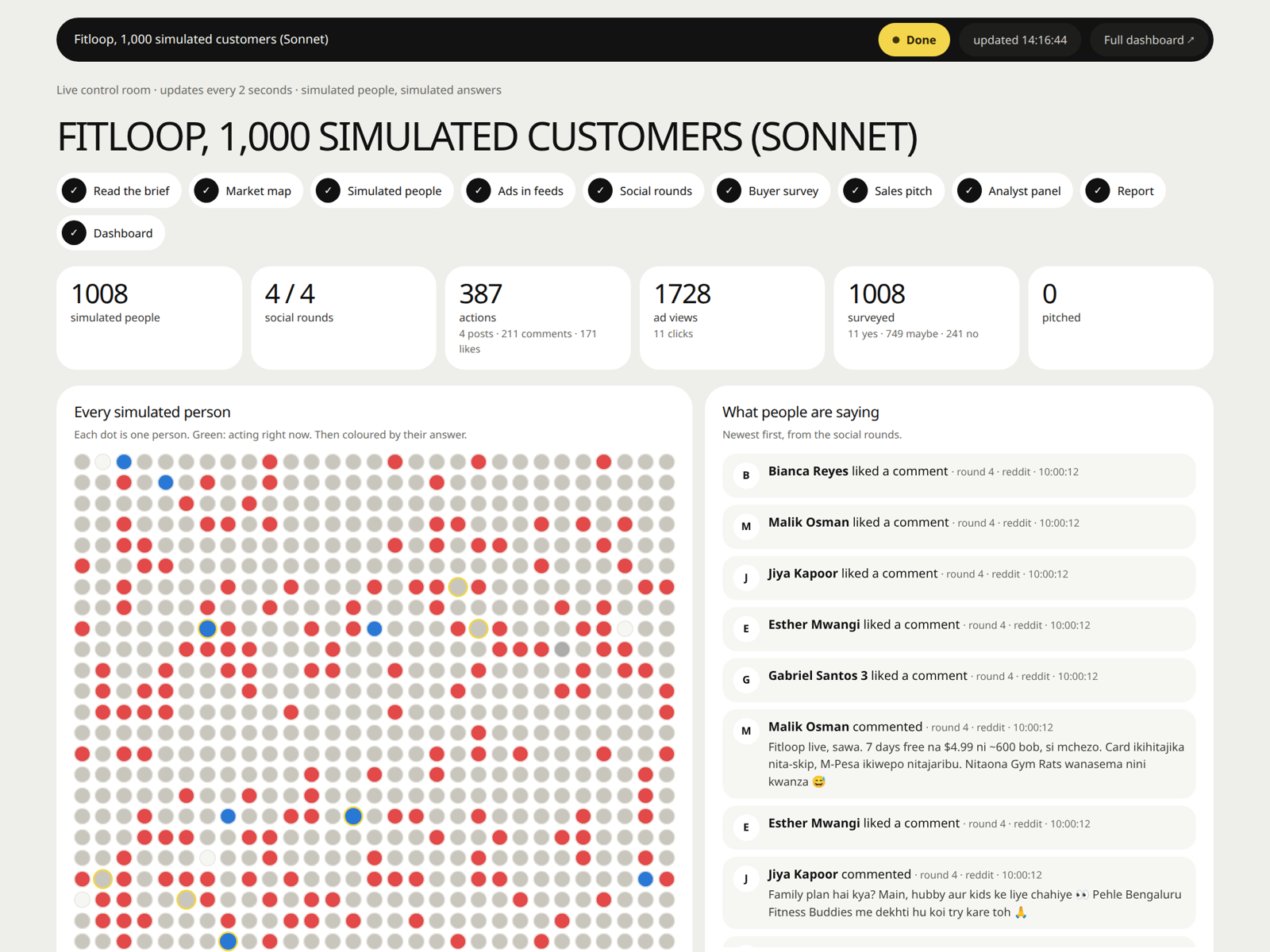The height and width of the screenshot is (952, 1270).
Task: Click the 1728 ad views card
Action: pyautogui.click(x=732, y=317)
